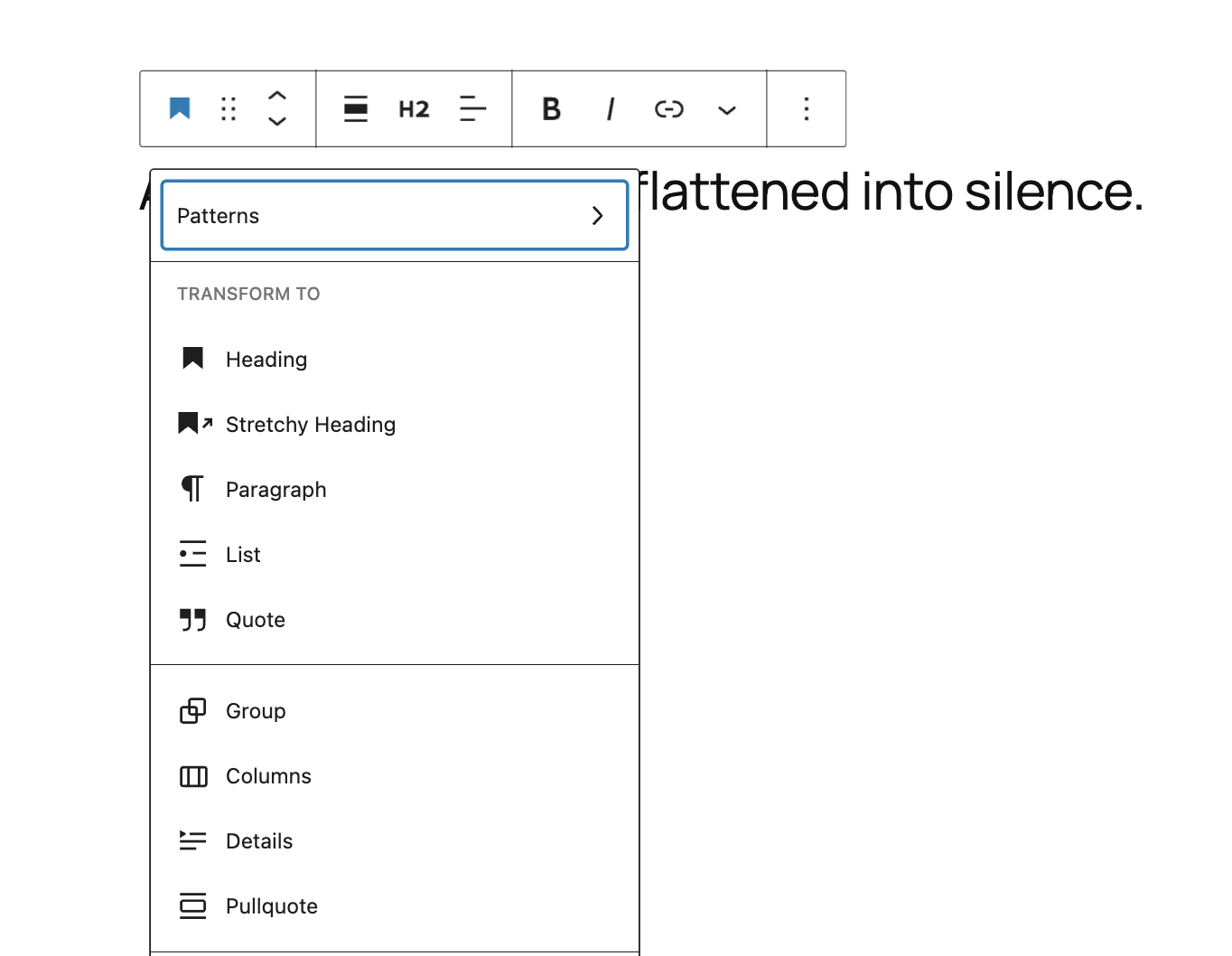Click the drag handle icon in toolbar
This screenshot has height=956, width=1232.
tap(229, 109)
